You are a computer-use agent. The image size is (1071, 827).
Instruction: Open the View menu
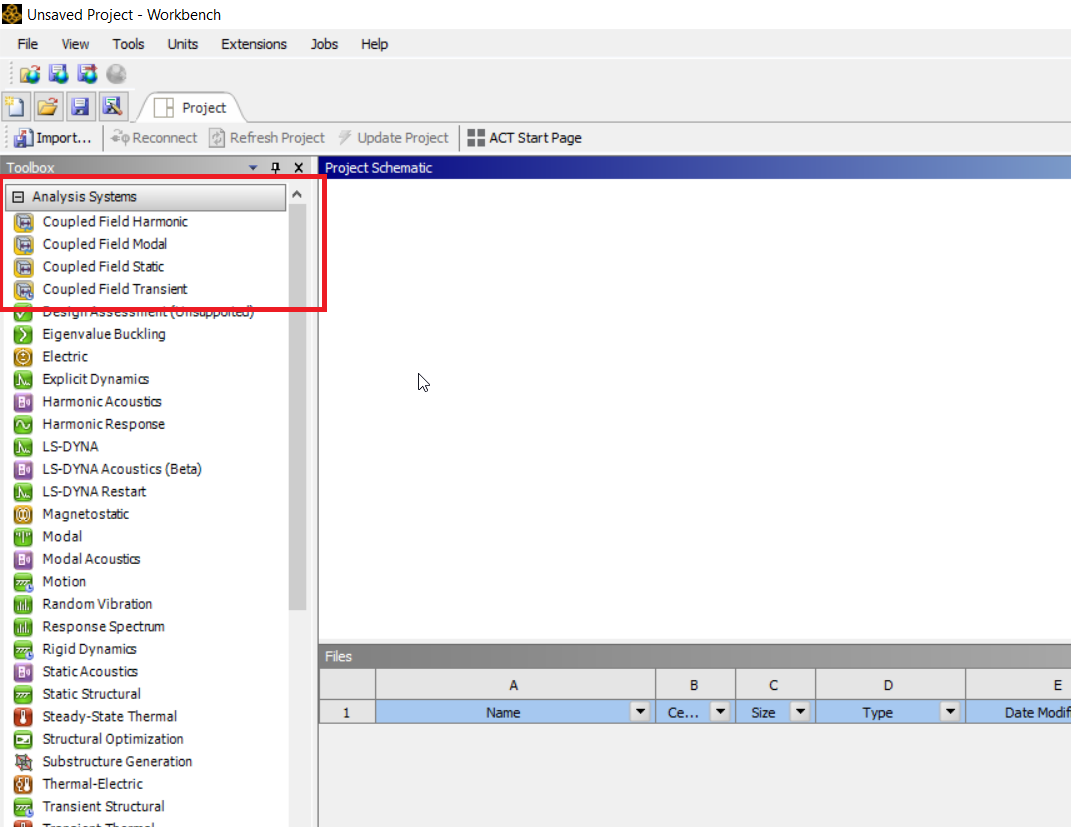pos(75,44)
